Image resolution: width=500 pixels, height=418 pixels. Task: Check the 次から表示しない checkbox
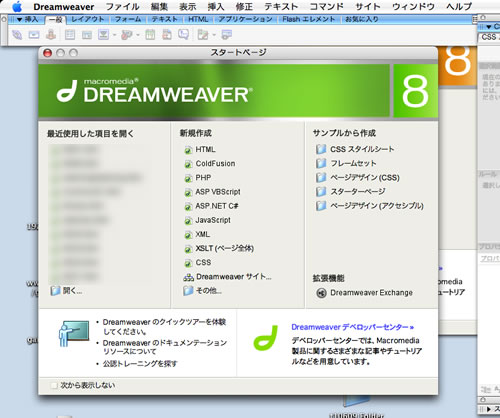click(x=54, y=385)
